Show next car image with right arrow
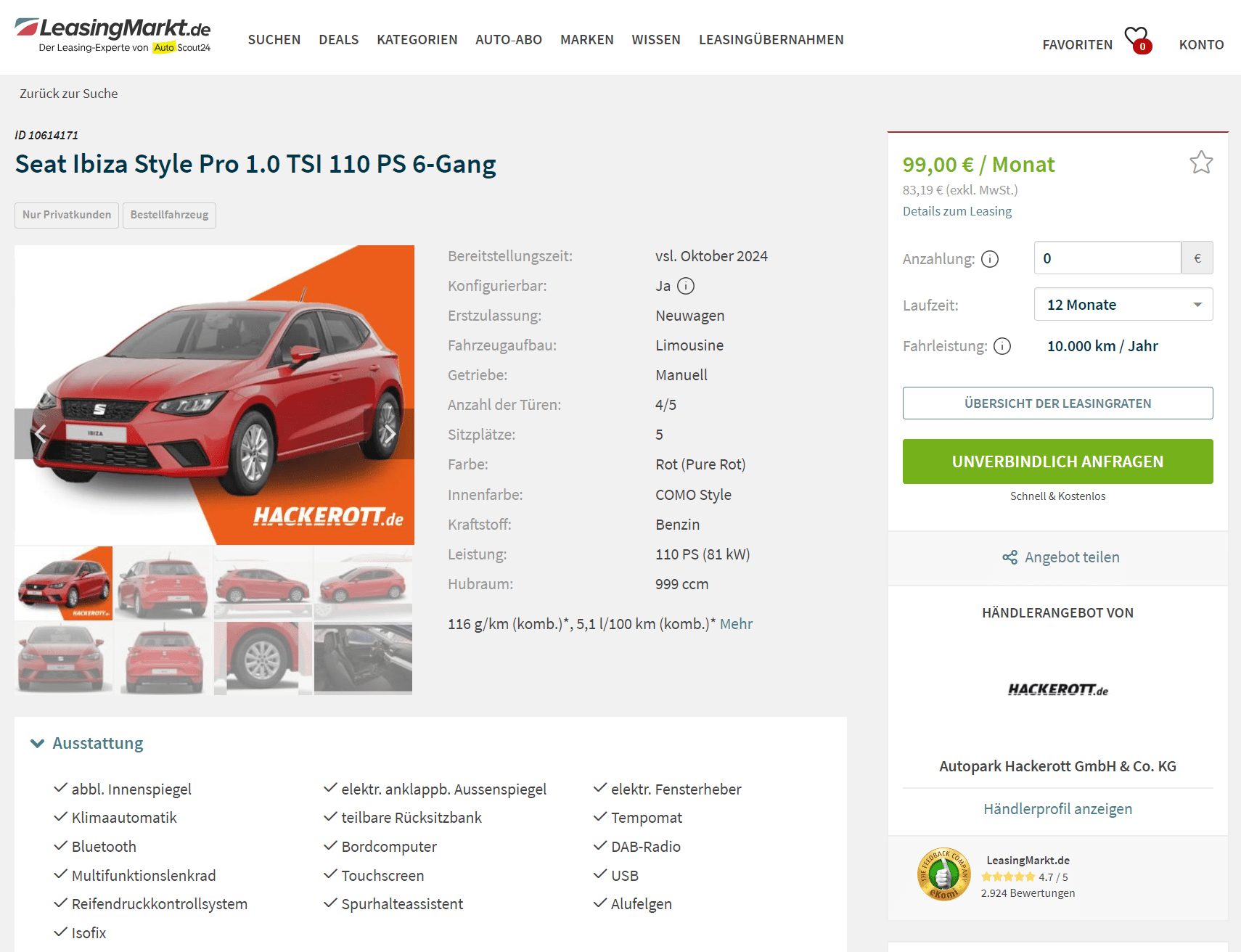This screenshot has width=1241, height=952. [389, 434]
